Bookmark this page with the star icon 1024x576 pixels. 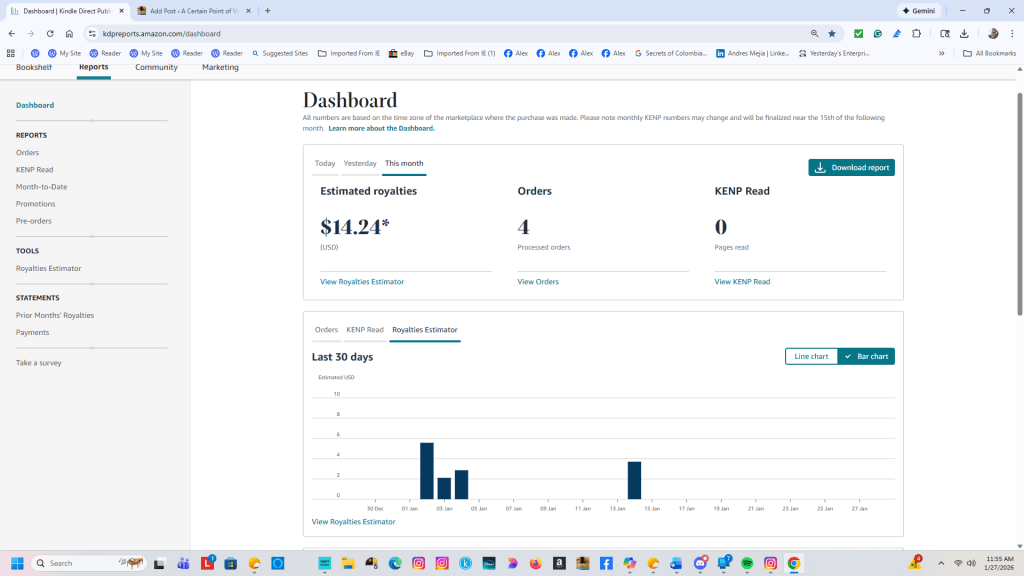(x=832, y=33)
